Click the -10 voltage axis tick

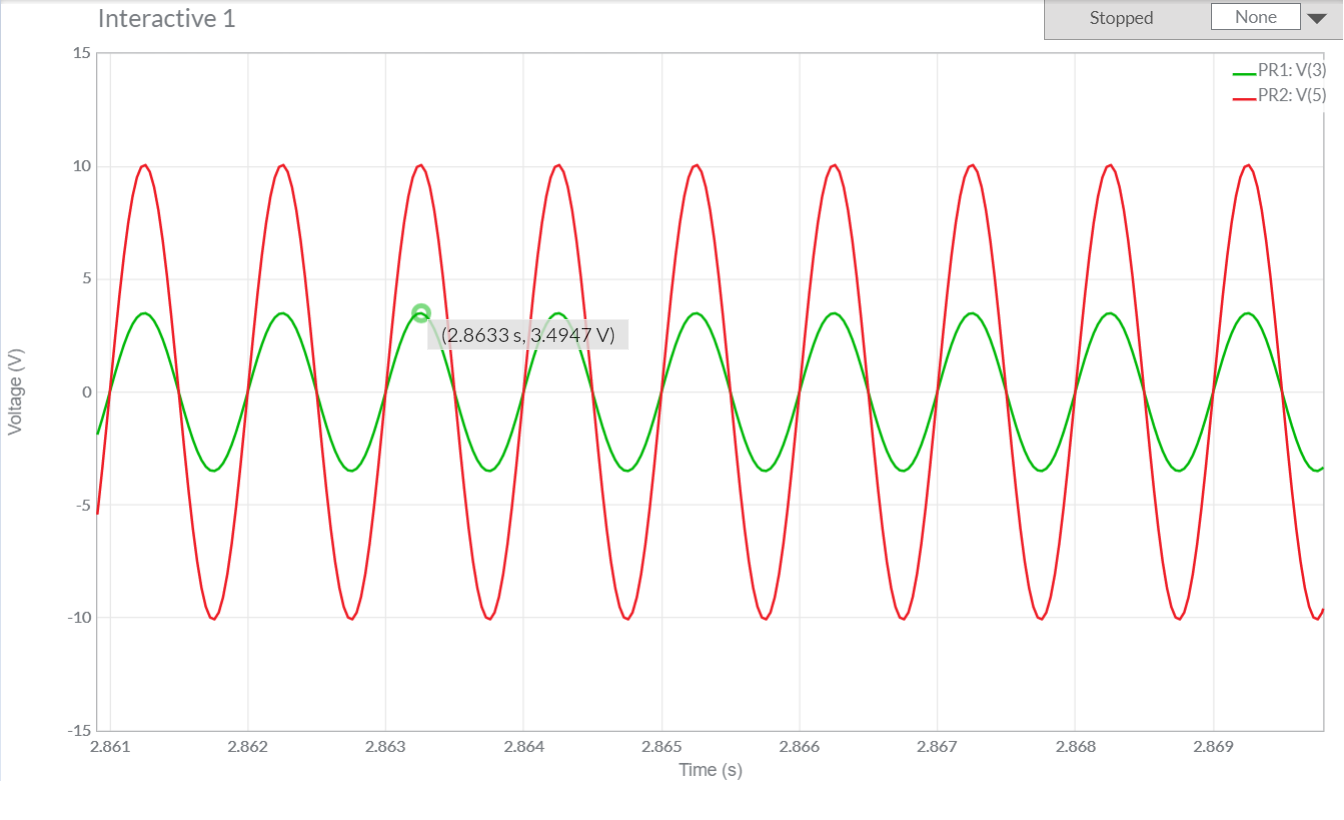[79, 617]
